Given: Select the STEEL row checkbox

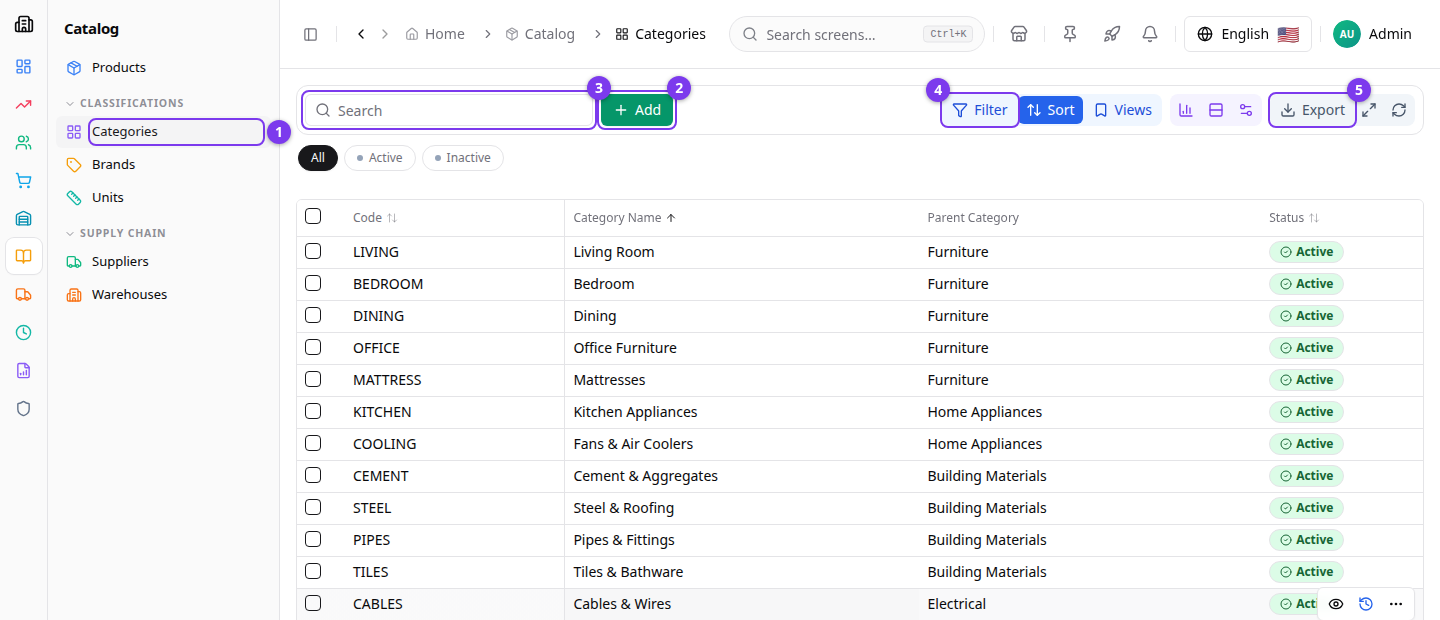Looking at the screenshot, I should (x=313, y=507).
